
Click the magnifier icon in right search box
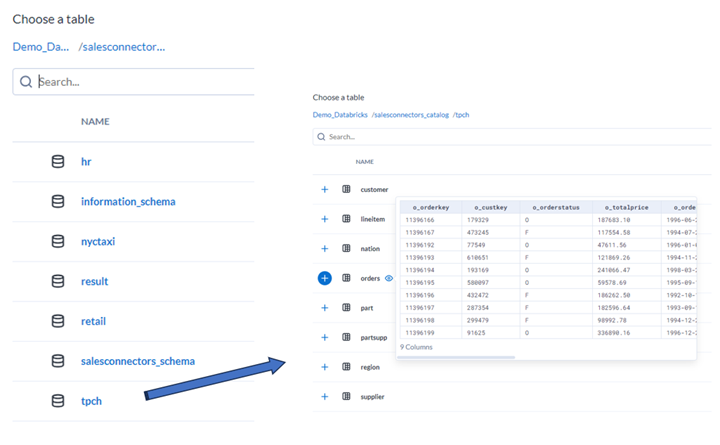click(321, 137)
